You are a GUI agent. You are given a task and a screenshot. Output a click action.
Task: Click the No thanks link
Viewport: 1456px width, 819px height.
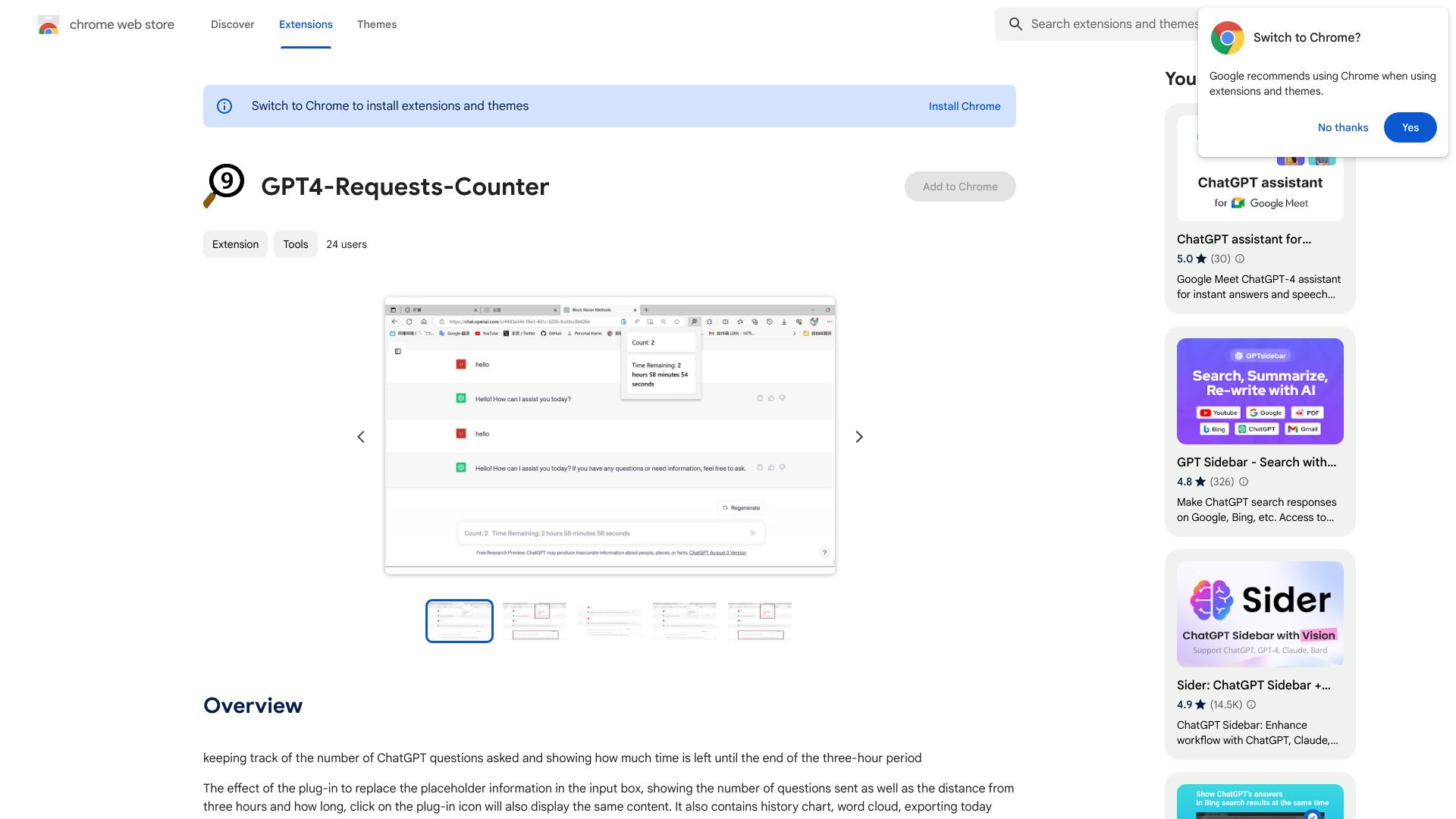(x=1343, y=127)
